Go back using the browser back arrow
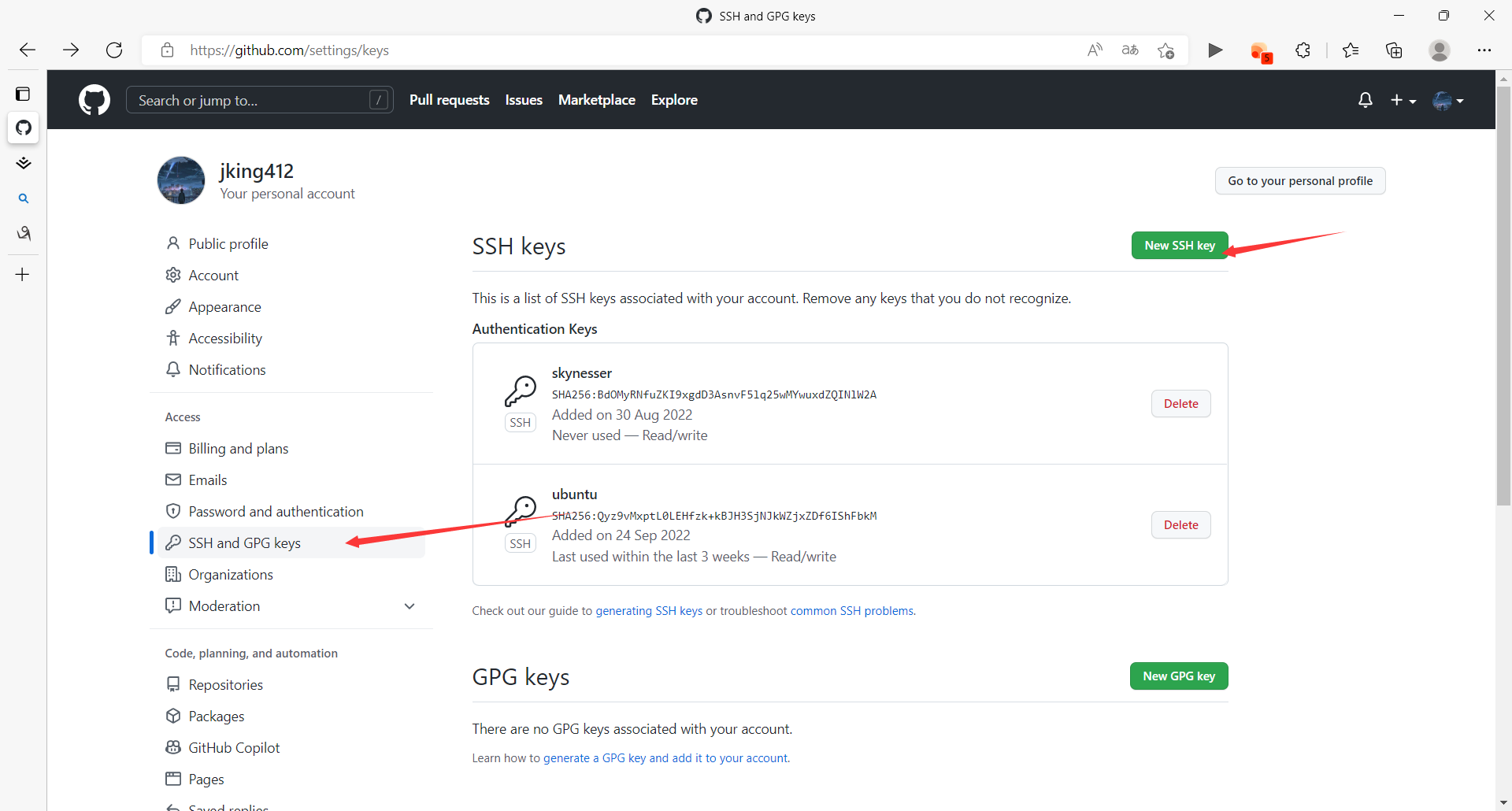The height and width of the screenshot is (811, 1512). [x=28, y=50]
